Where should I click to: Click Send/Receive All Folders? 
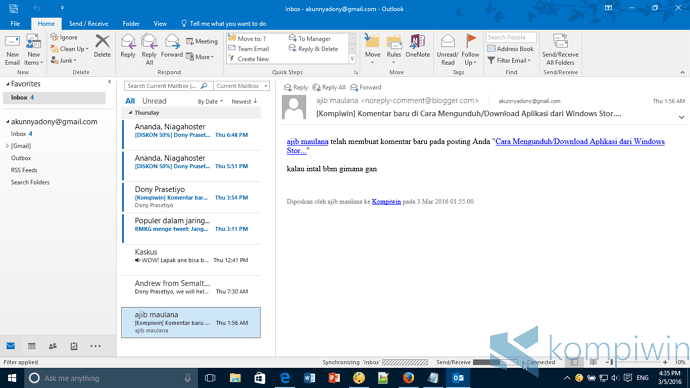(x=560, y=50)
